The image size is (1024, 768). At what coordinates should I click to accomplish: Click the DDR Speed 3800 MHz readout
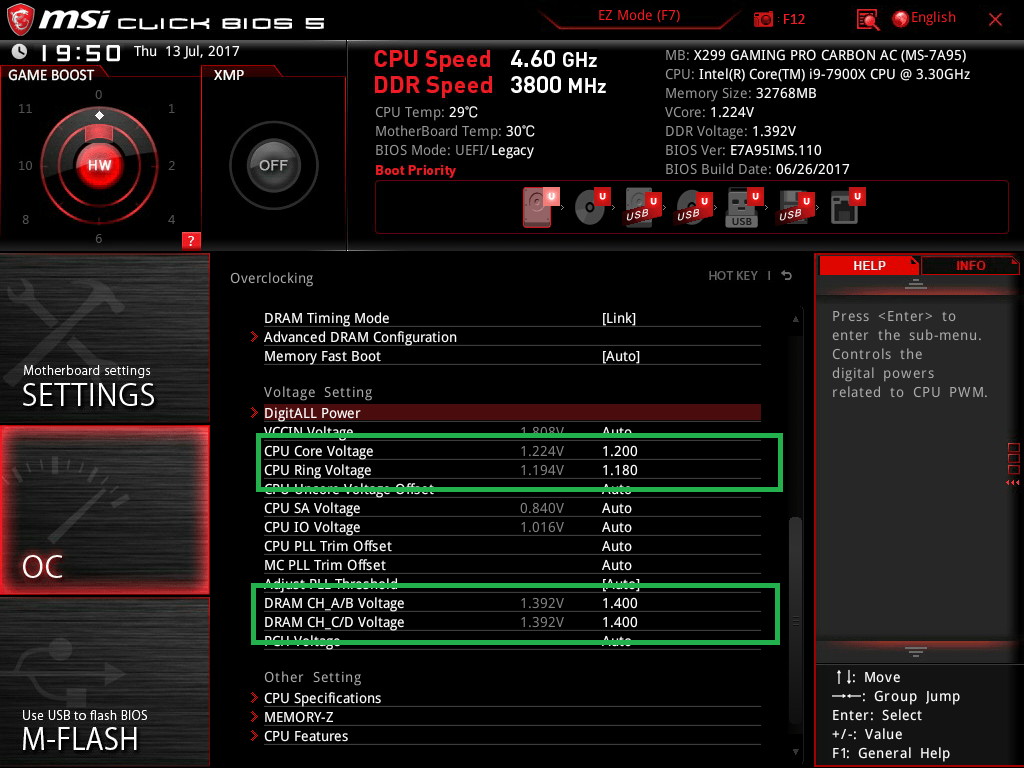[490, 86]
